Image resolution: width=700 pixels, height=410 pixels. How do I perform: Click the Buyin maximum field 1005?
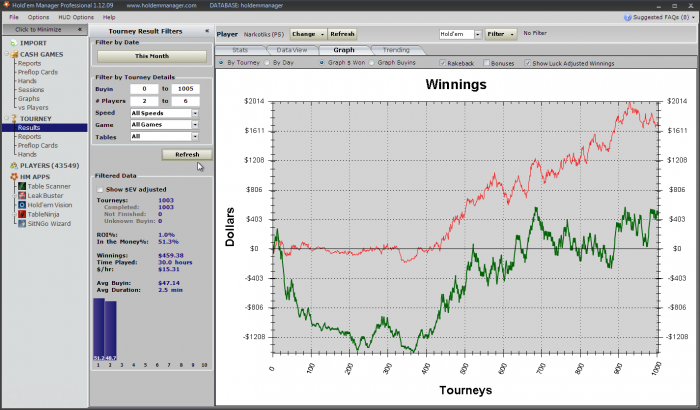point(186,89)
